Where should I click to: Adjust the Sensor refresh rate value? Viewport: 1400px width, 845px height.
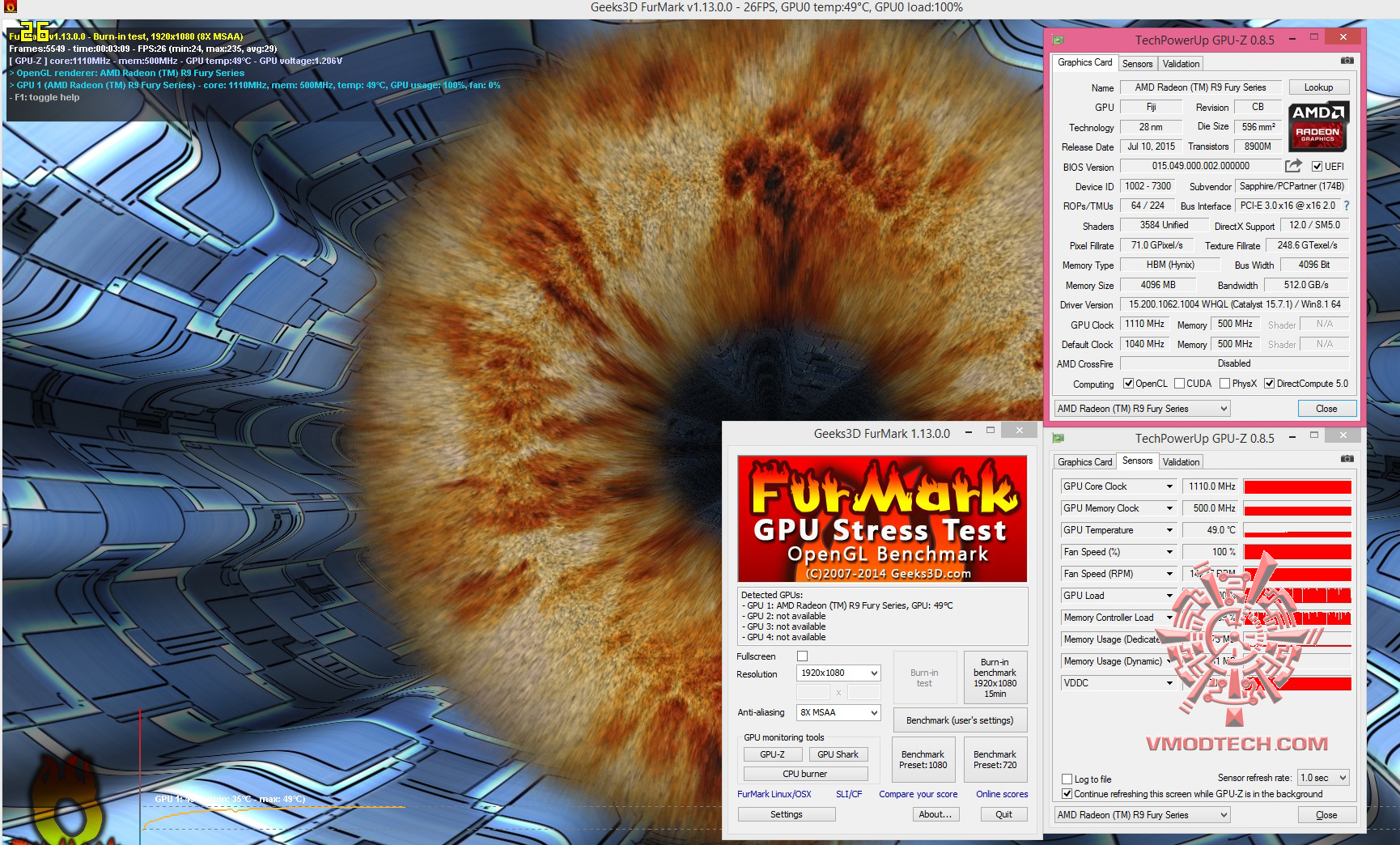(1322, 778)
